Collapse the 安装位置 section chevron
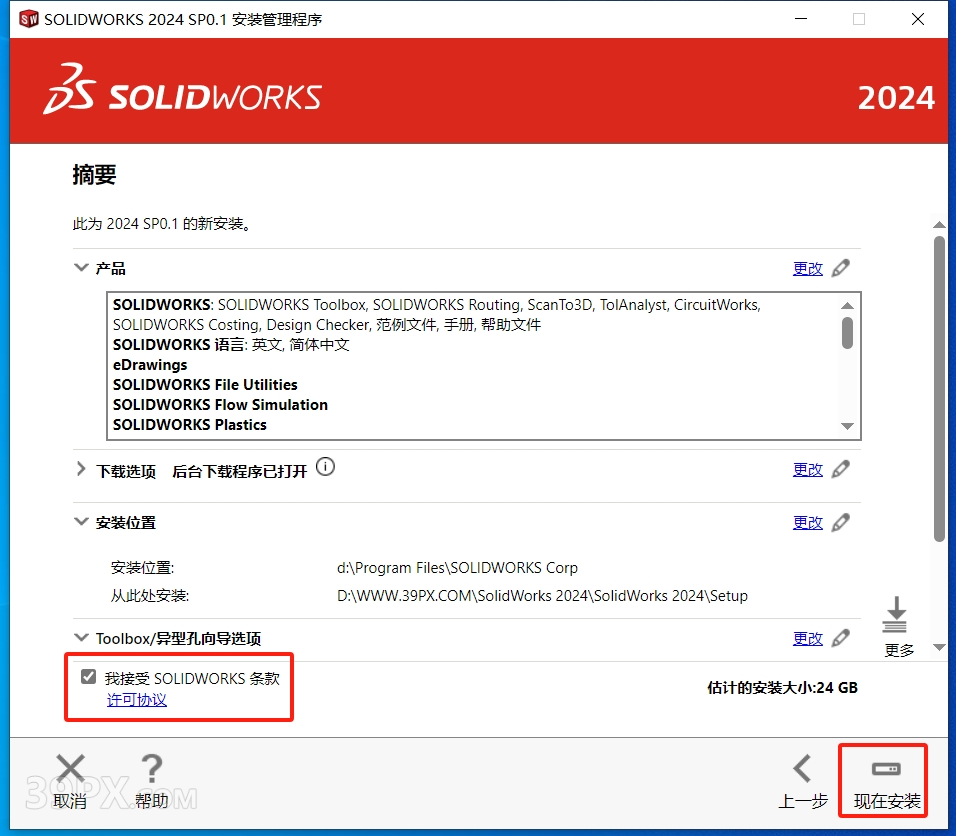 (x=81, y=522)
